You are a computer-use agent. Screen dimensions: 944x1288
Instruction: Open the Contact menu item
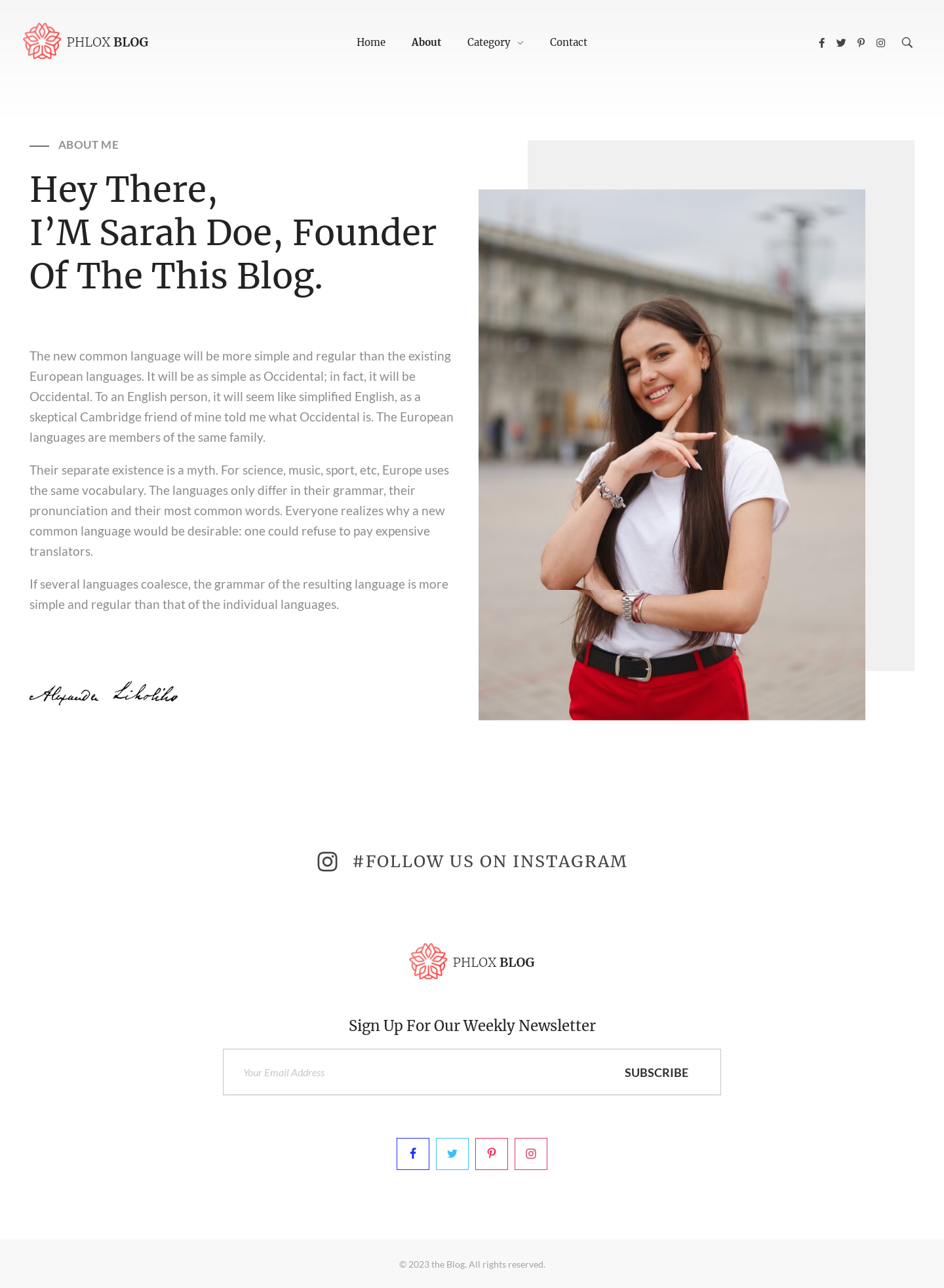coord(568,42)
